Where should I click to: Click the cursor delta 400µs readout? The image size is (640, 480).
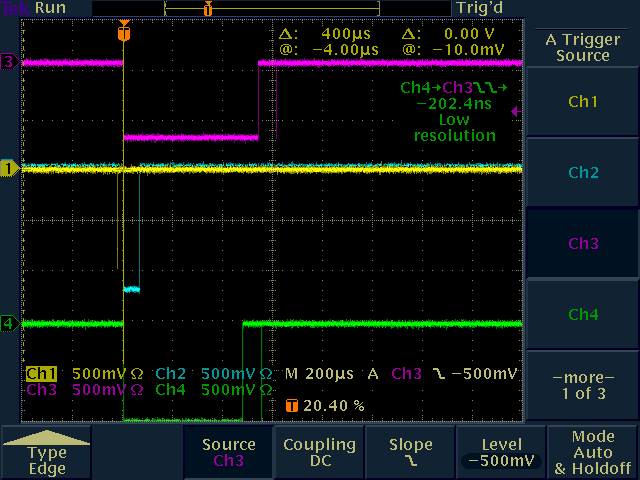325,33
